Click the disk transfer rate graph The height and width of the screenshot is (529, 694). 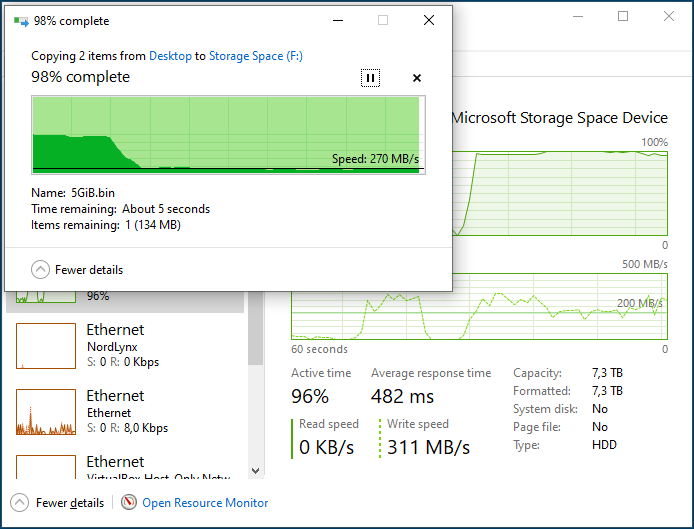479,306
